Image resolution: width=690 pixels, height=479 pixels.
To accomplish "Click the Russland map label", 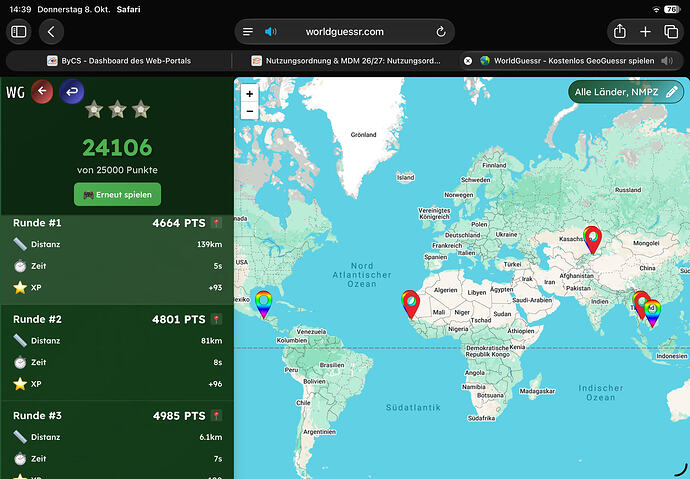I will point(628,190).
